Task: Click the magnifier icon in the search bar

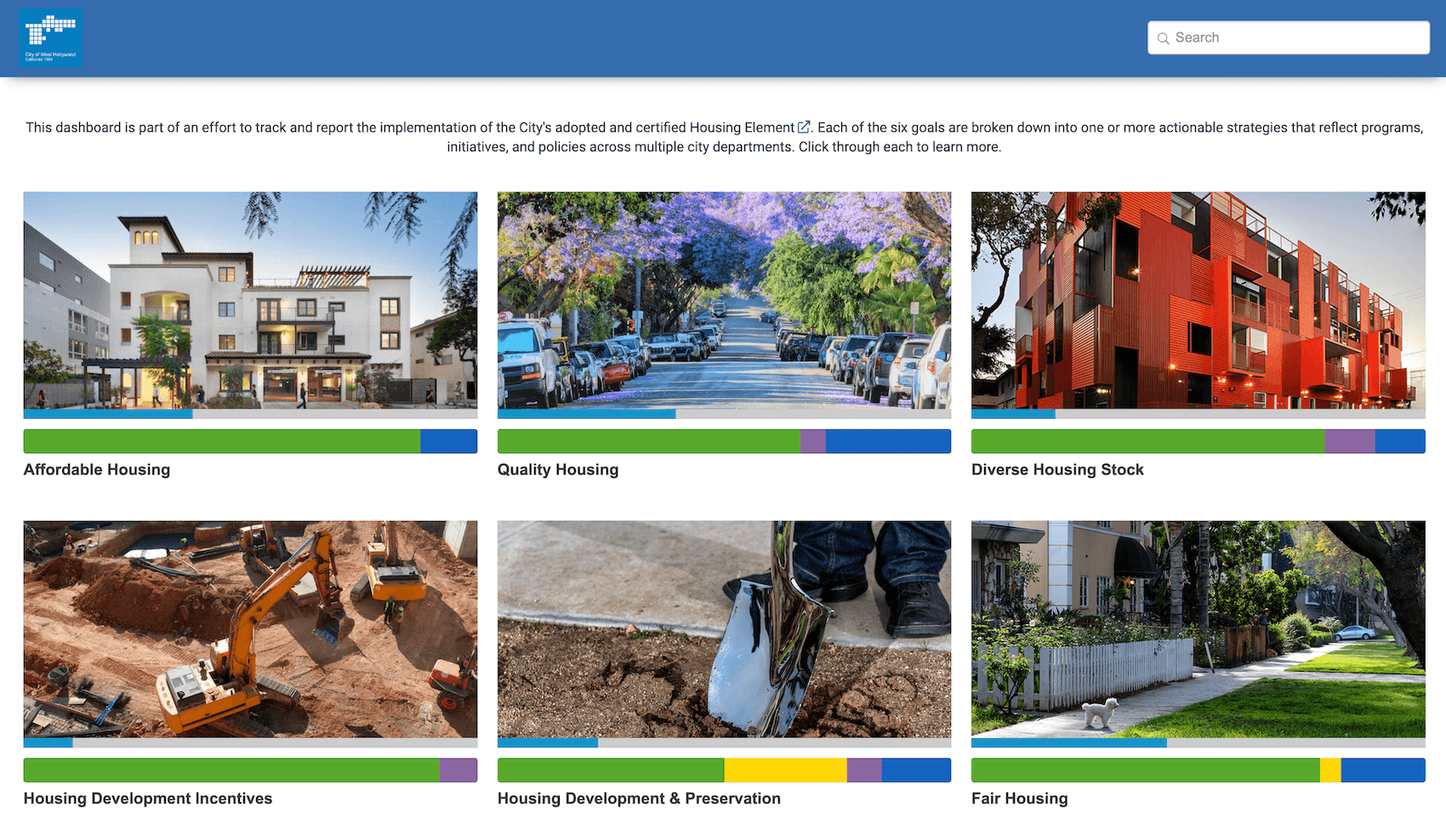Action: tap(1163, 37)
